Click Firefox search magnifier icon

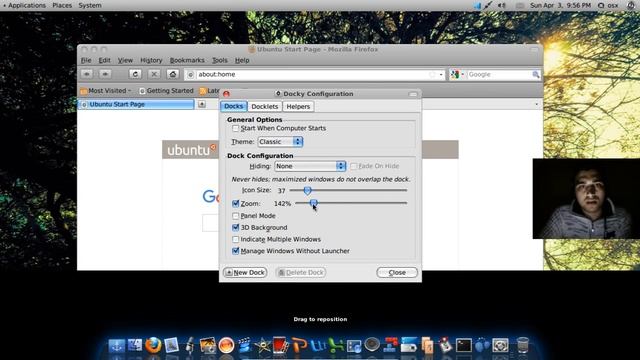[536, 74]
